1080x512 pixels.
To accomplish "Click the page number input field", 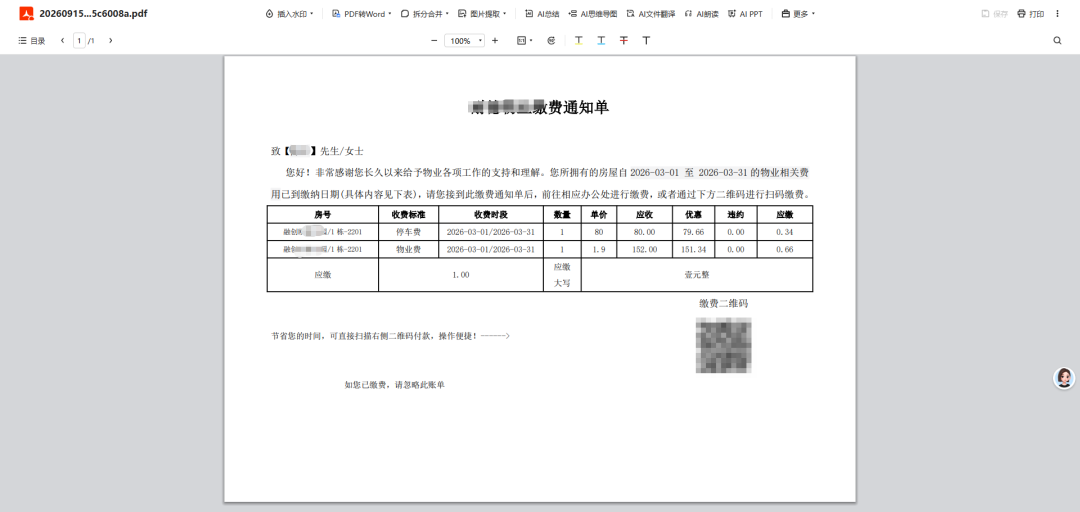I will (x=80, y=41).
